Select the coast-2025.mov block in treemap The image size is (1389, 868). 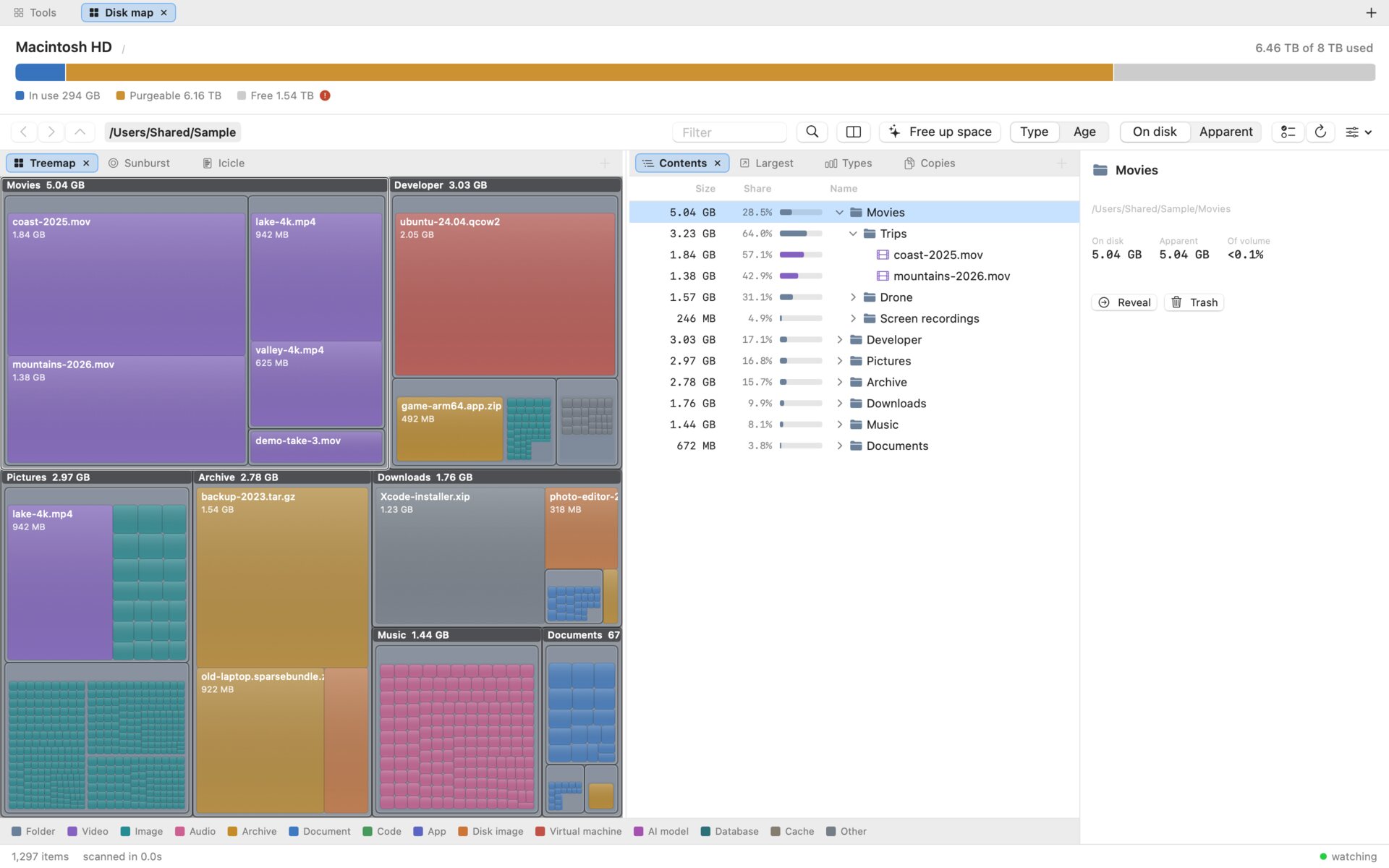pos(127,284)
